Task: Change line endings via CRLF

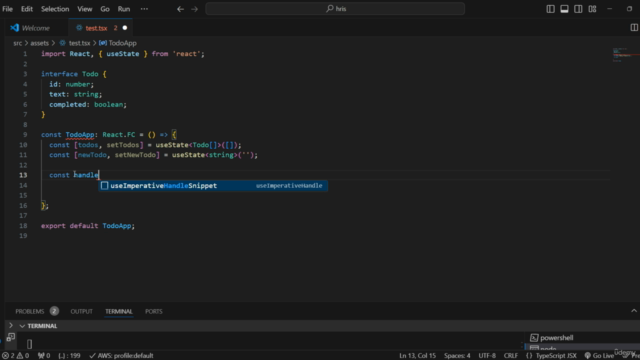Action: pos(510,356)
